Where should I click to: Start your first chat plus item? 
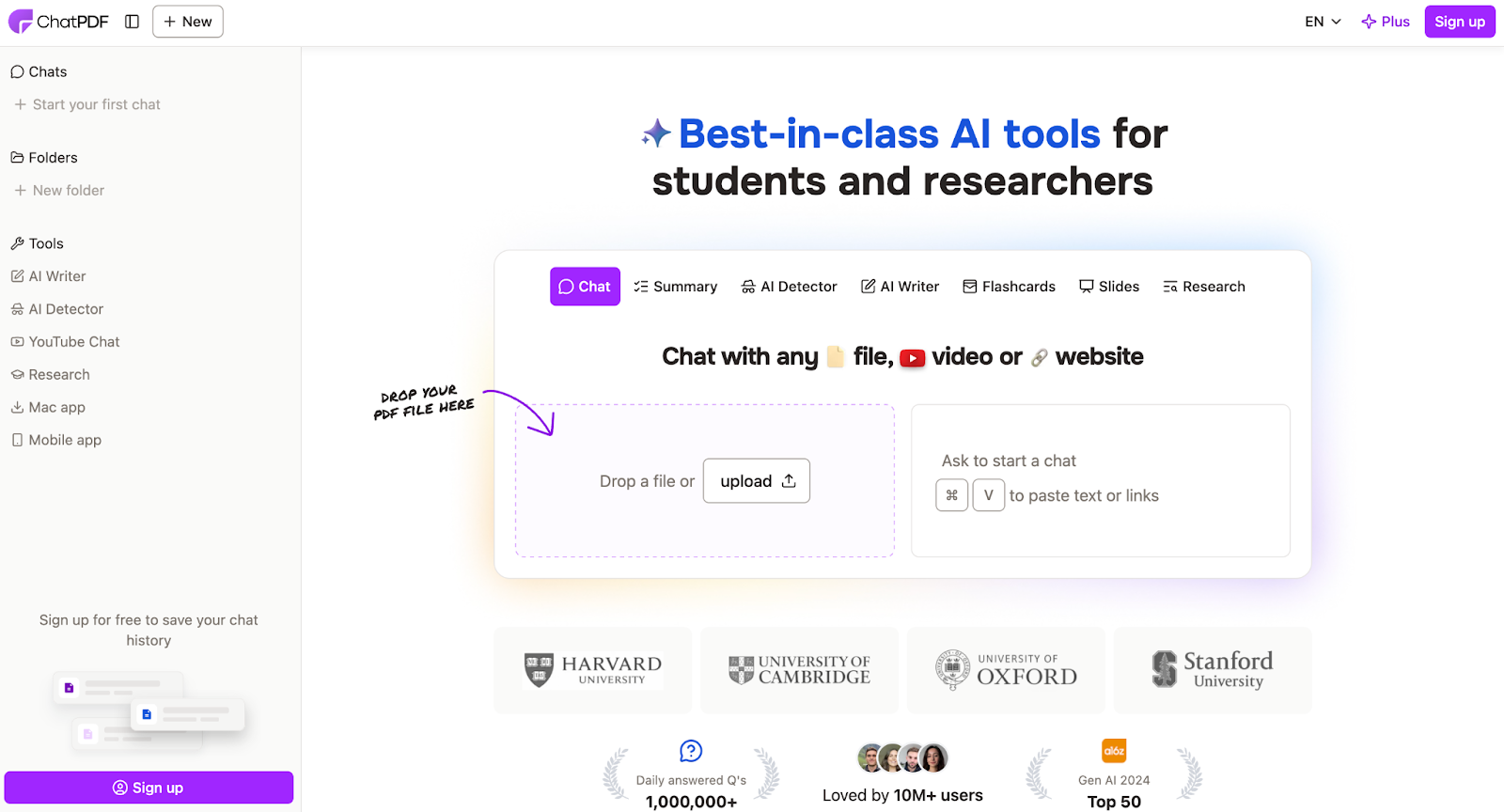pyautogui.click(x=20, y=104)
